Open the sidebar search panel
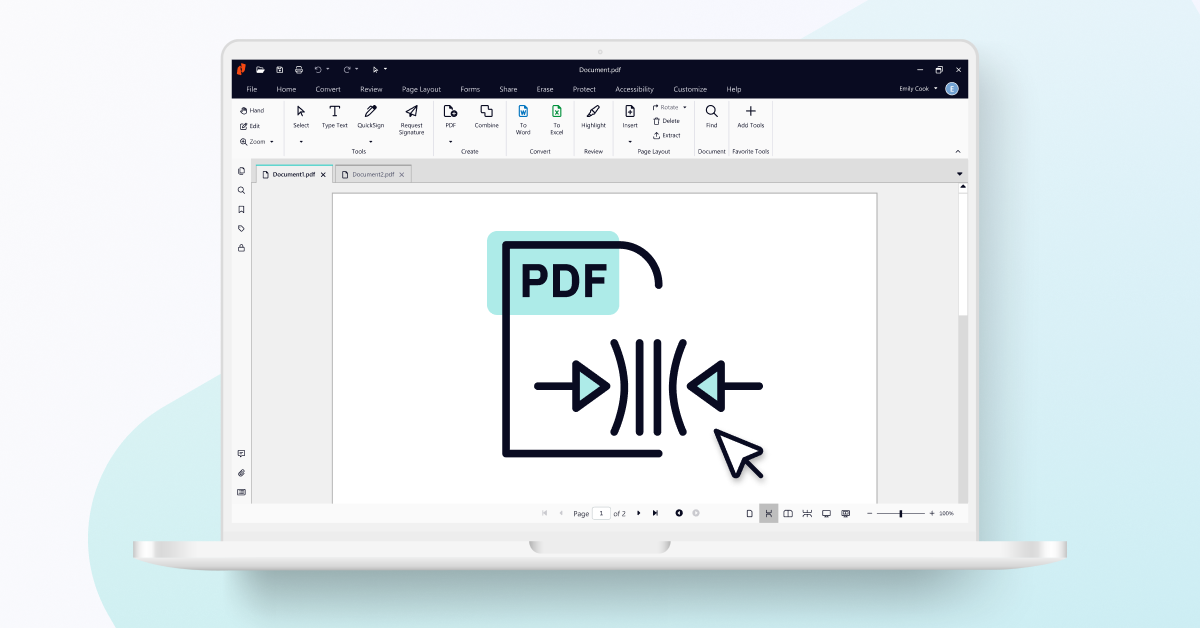 pyautogui.click(x=242, y=190)
